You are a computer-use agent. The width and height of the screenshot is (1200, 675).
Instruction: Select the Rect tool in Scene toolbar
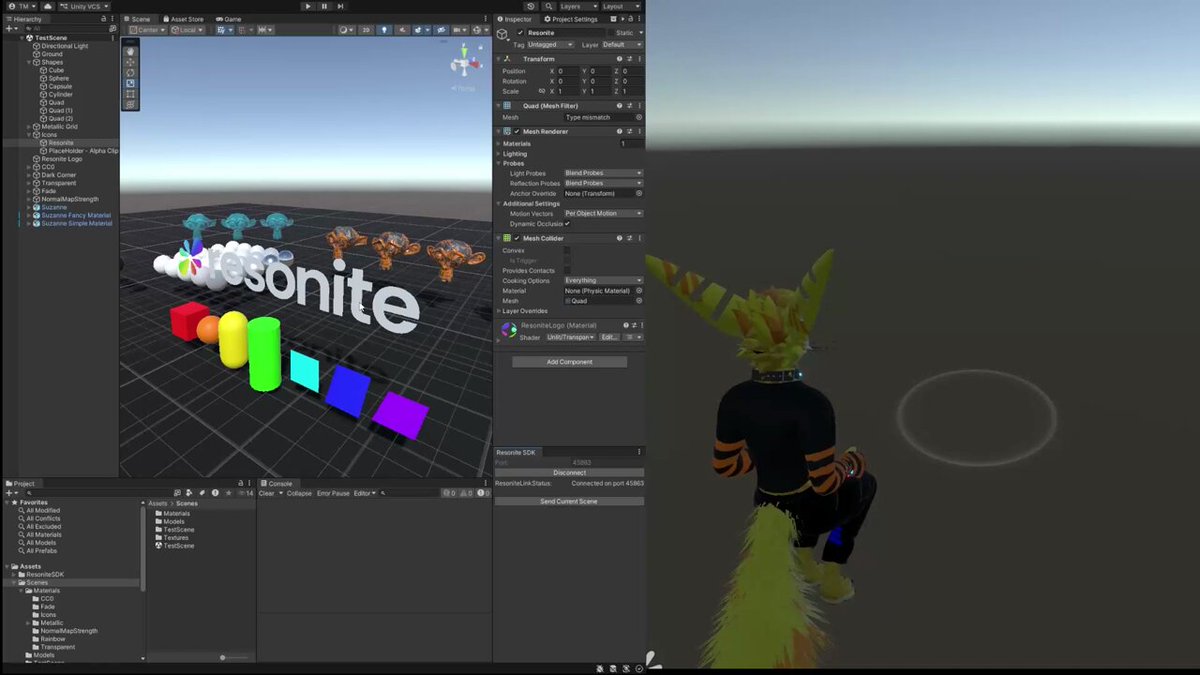tap(130, 94)
